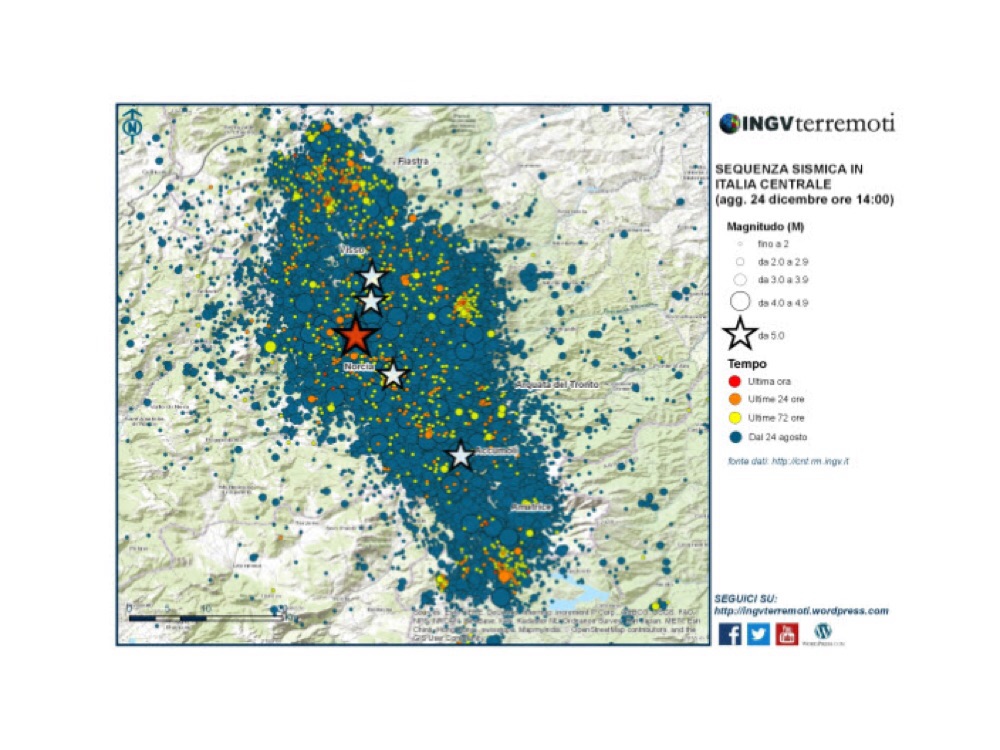Click the white star right of Norcia label
1000x750 pixels.
(393, 375)
